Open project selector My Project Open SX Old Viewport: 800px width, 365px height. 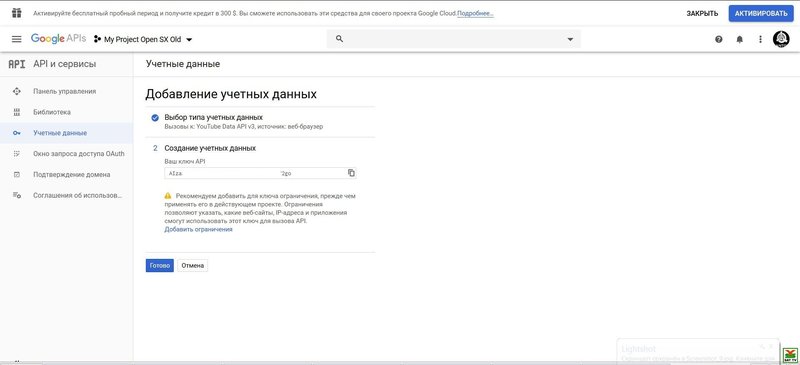pyautogui.click(x=143, y=39)
